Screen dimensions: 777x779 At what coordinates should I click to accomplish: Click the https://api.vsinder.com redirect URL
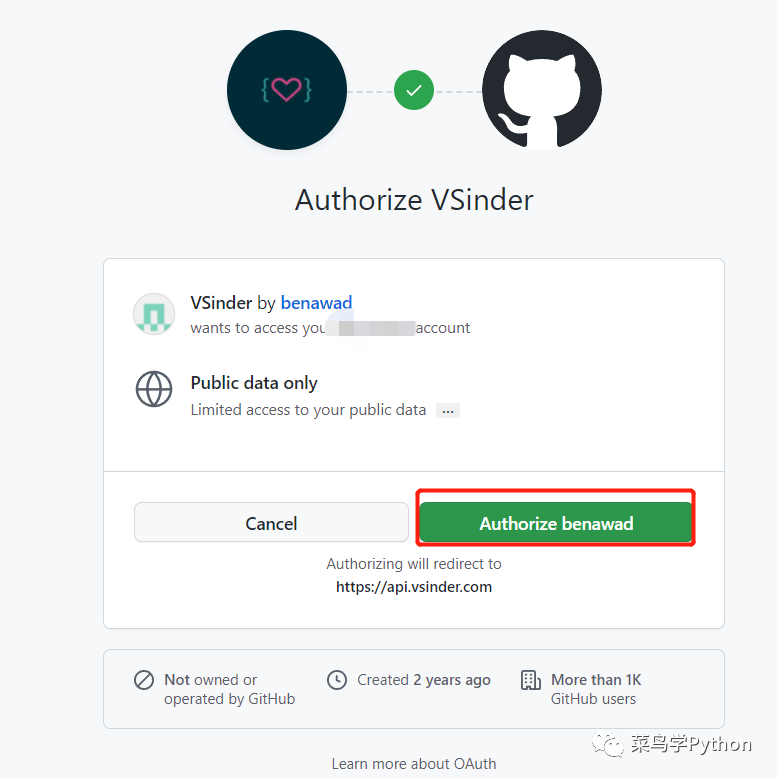[x=414, y=587]
